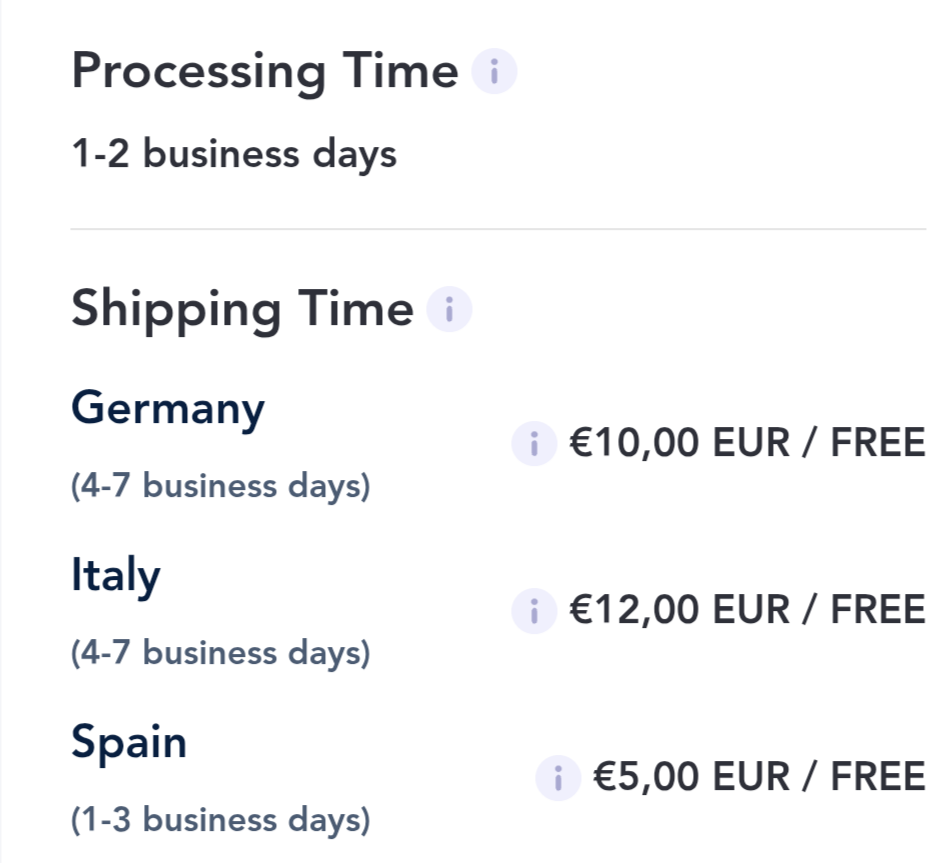The width and height of the screenshot is (951, 863).
Task: Click Spain's "(1-3 business days)" estimate
Action: pyautogui.click(x=220, y=820)
